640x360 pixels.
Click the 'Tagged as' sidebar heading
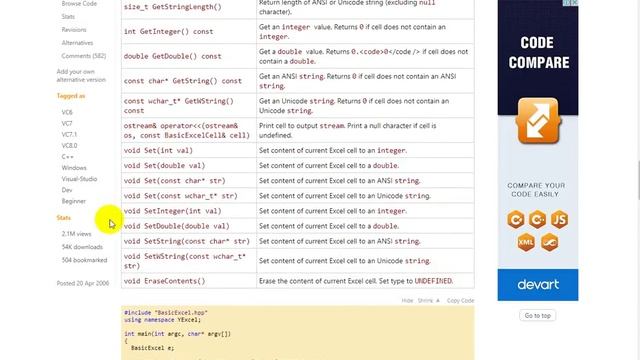(71, 96)
